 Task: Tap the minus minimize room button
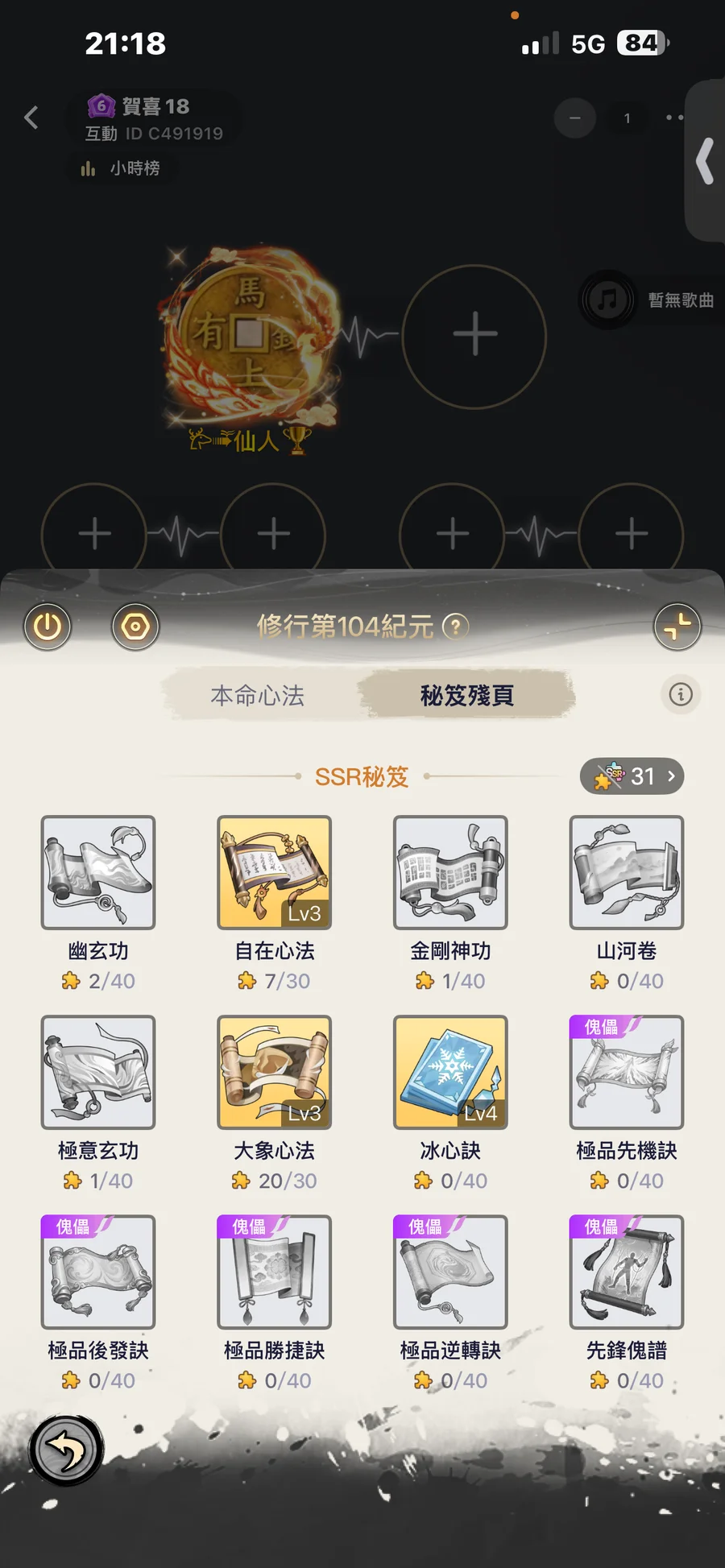coord(575,118)
